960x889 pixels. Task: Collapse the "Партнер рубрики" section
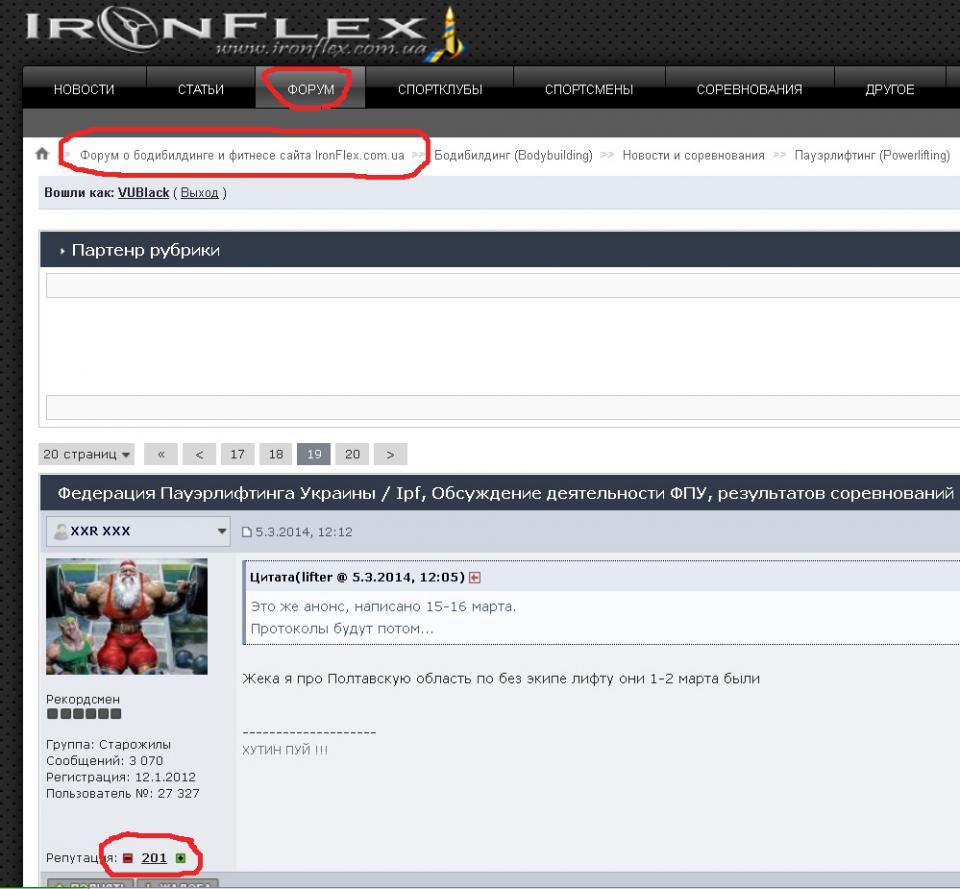(63, 250)
